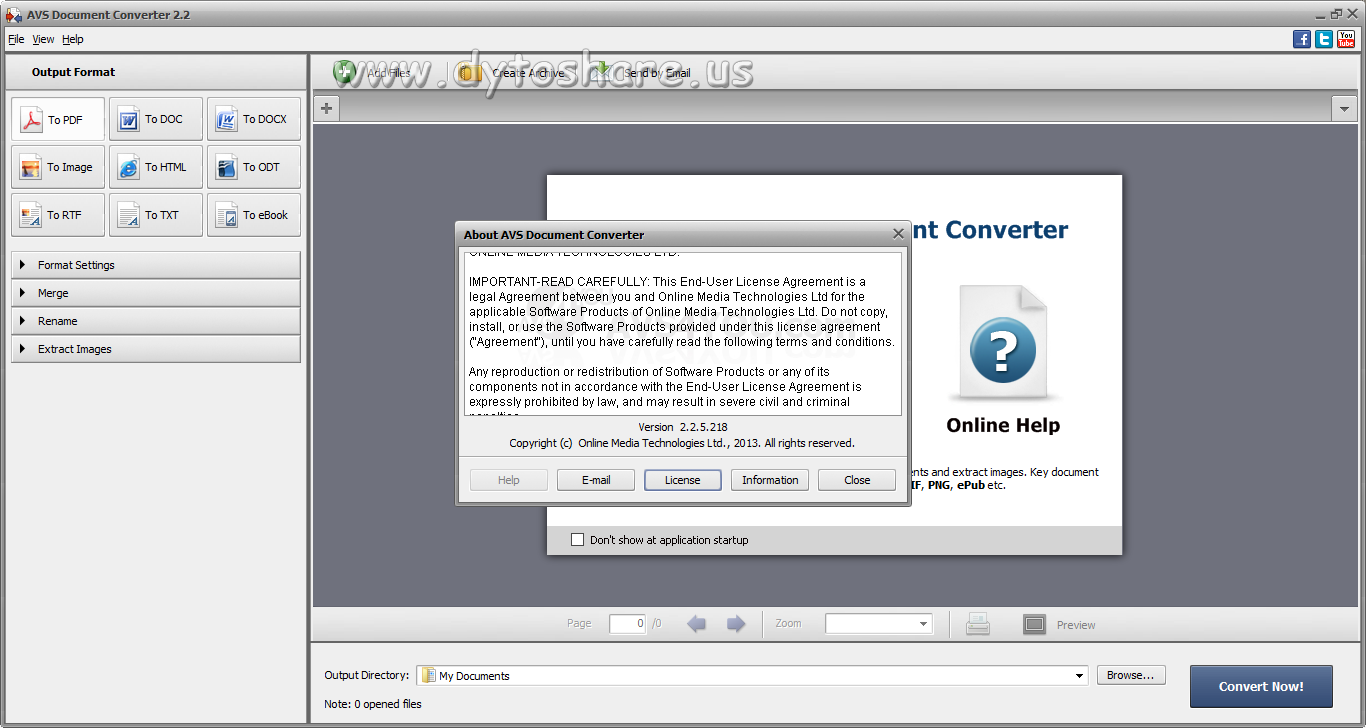
Task: Check Don't show at application startup
Action: 577,539
